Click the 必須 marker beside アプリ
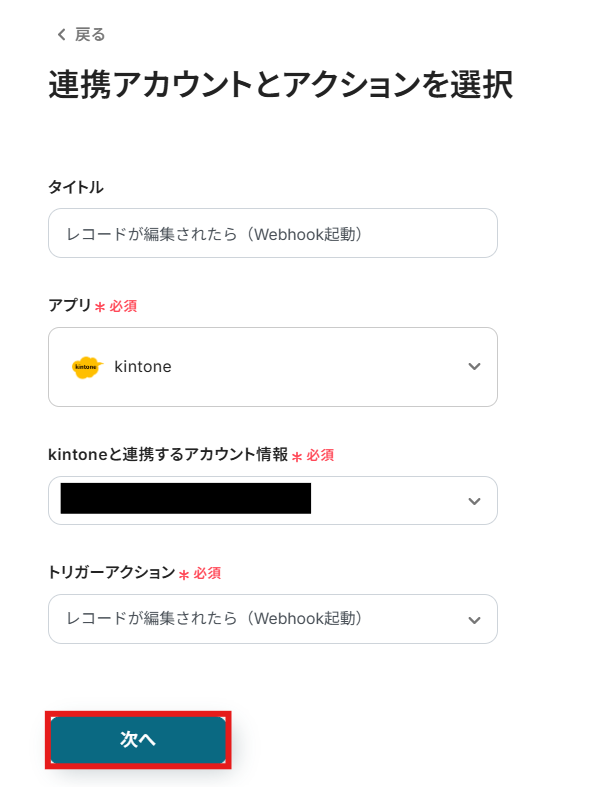Screen dimensions: 601x787 tap(123, 306)
